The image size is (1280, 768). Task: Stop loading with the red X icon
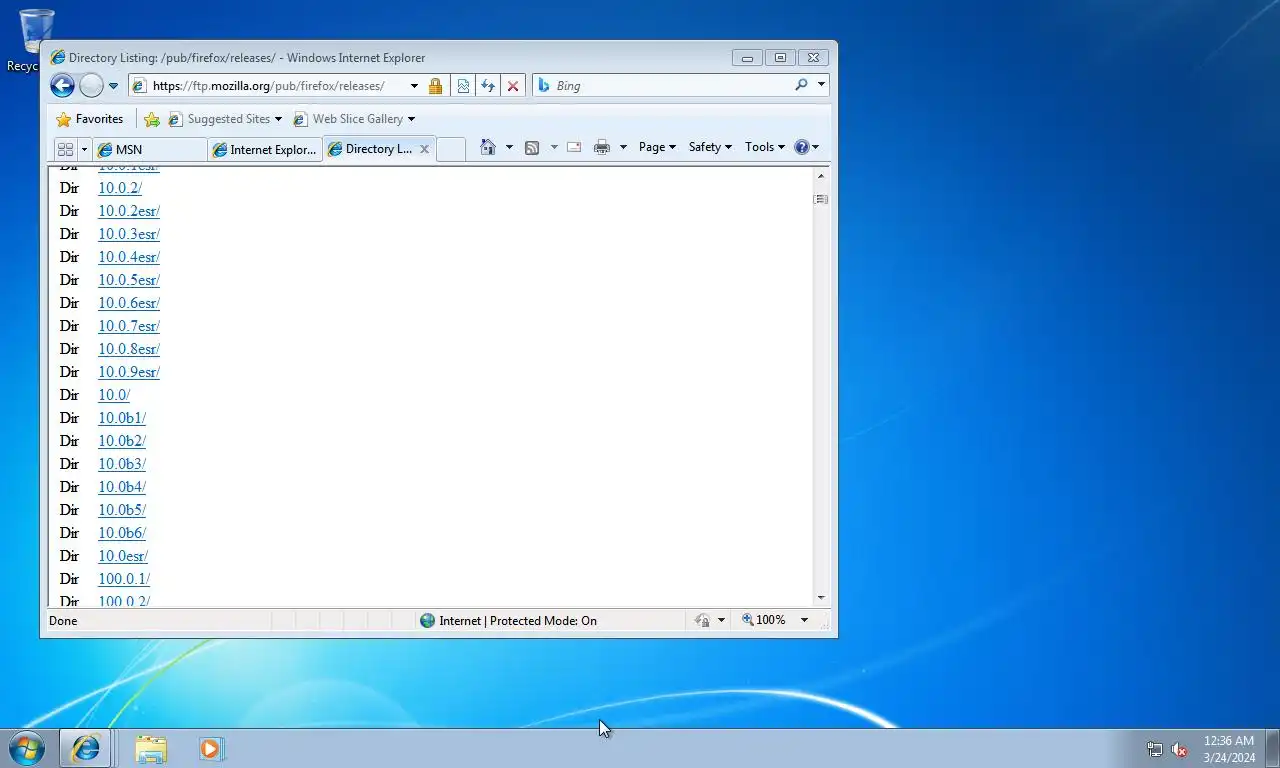click(x=513, y=86)
